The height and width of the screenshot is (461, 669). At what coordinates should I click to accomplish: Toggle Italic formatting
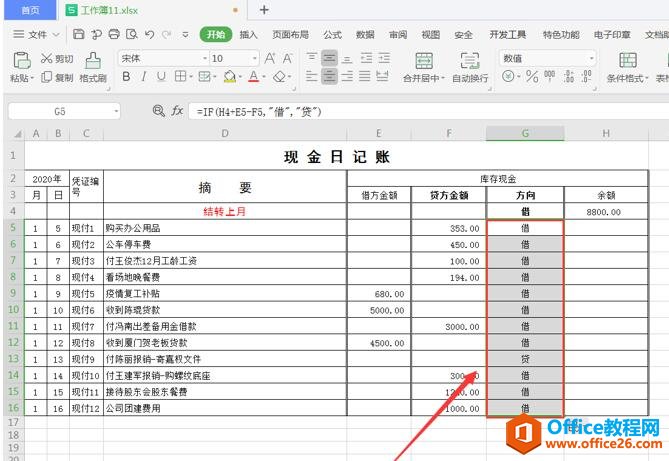pos(144,77)
